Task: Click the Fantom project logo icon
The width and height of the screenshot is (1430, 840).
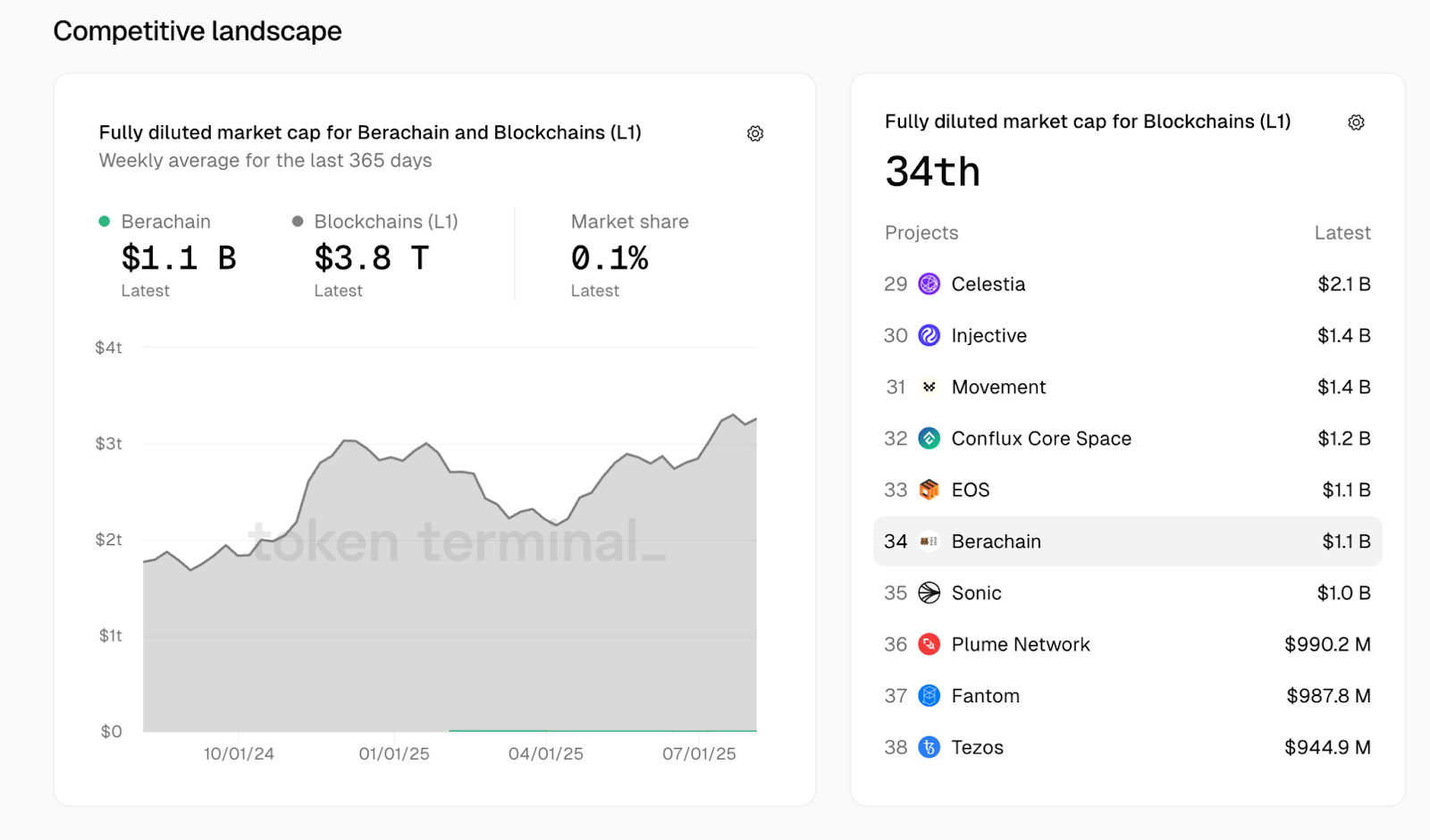Action: click(929, 696)
